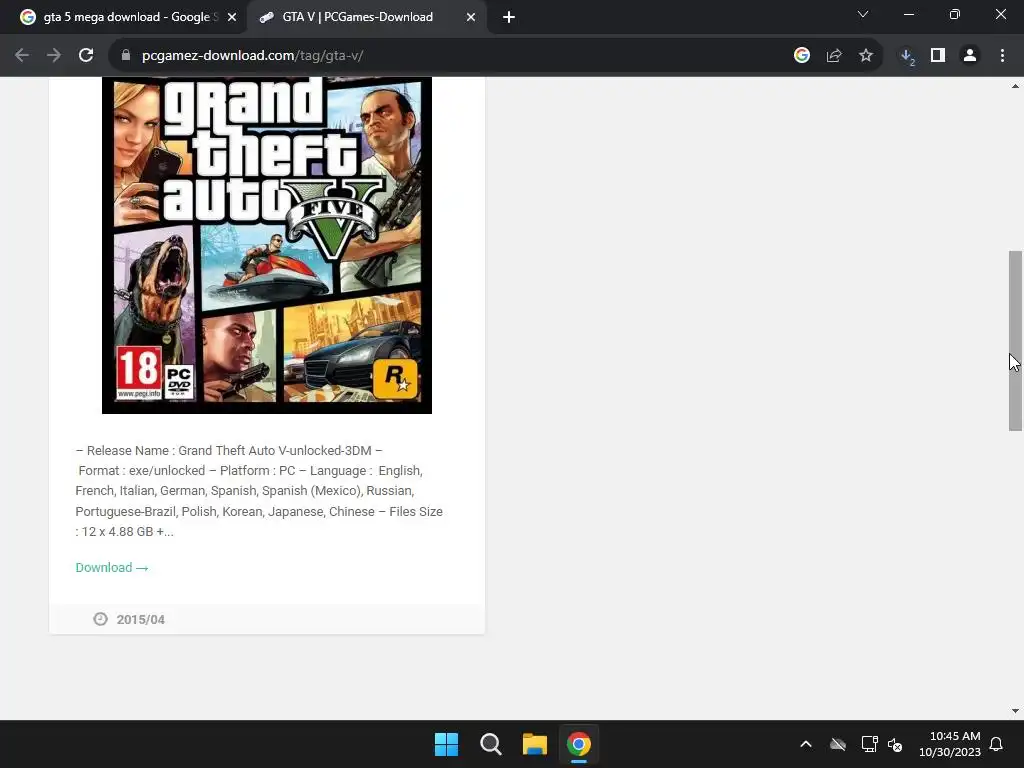Open a new browser tab
The height and width of the screenshot is (768, 1024).
509,17
